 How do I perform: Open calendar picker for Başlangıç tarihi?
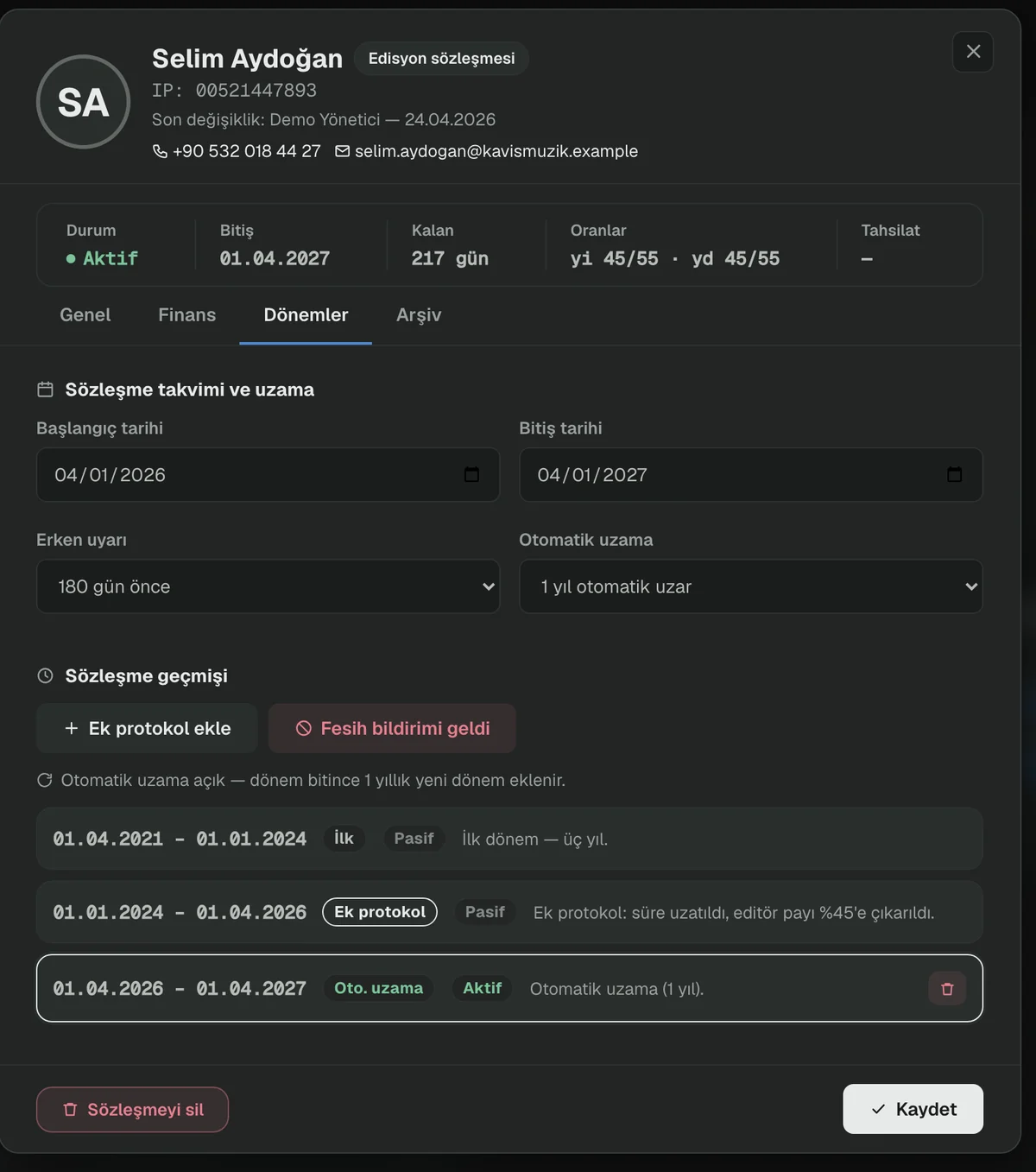pos(471,474)
